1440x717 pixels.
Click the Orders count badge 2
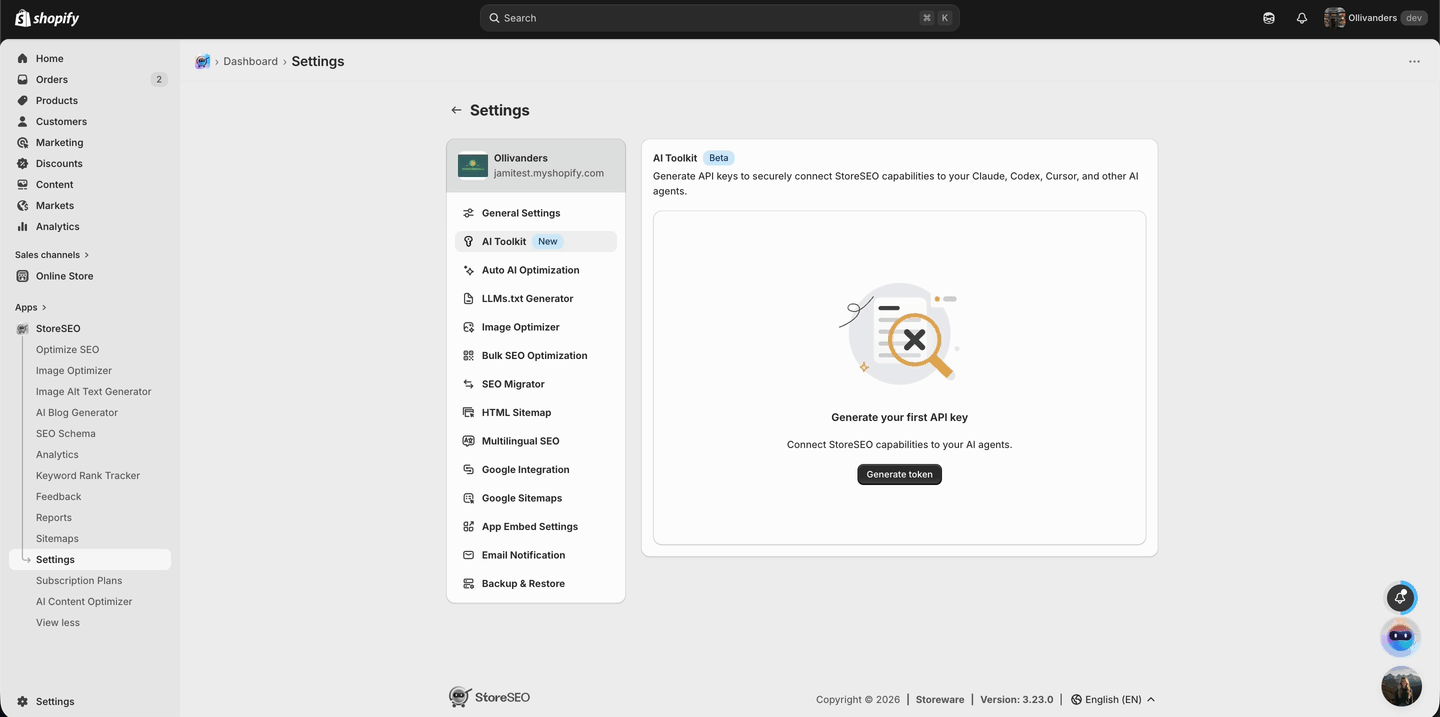(x=158, y=79)
